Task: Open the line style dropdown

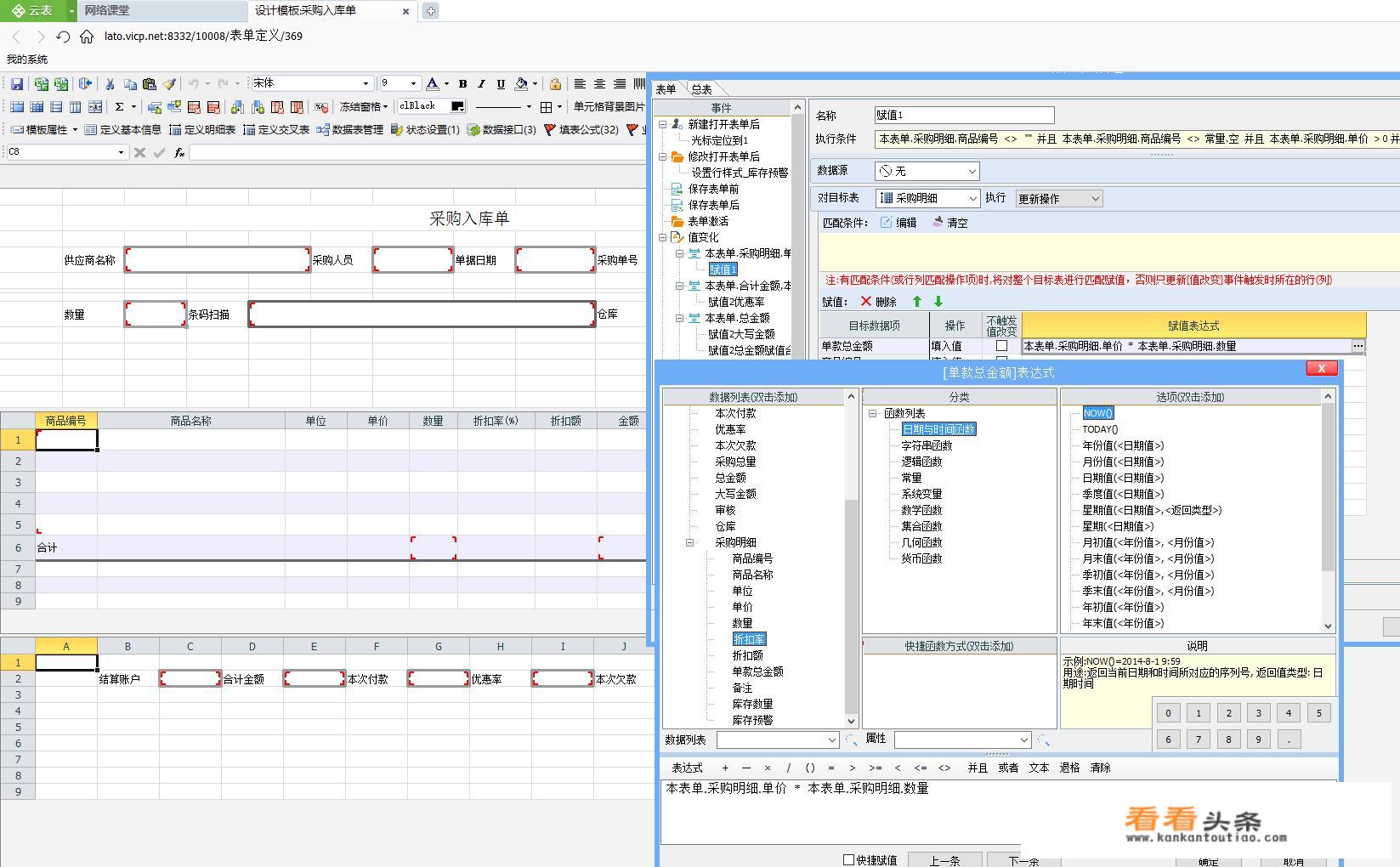Action: pos(529,106)
